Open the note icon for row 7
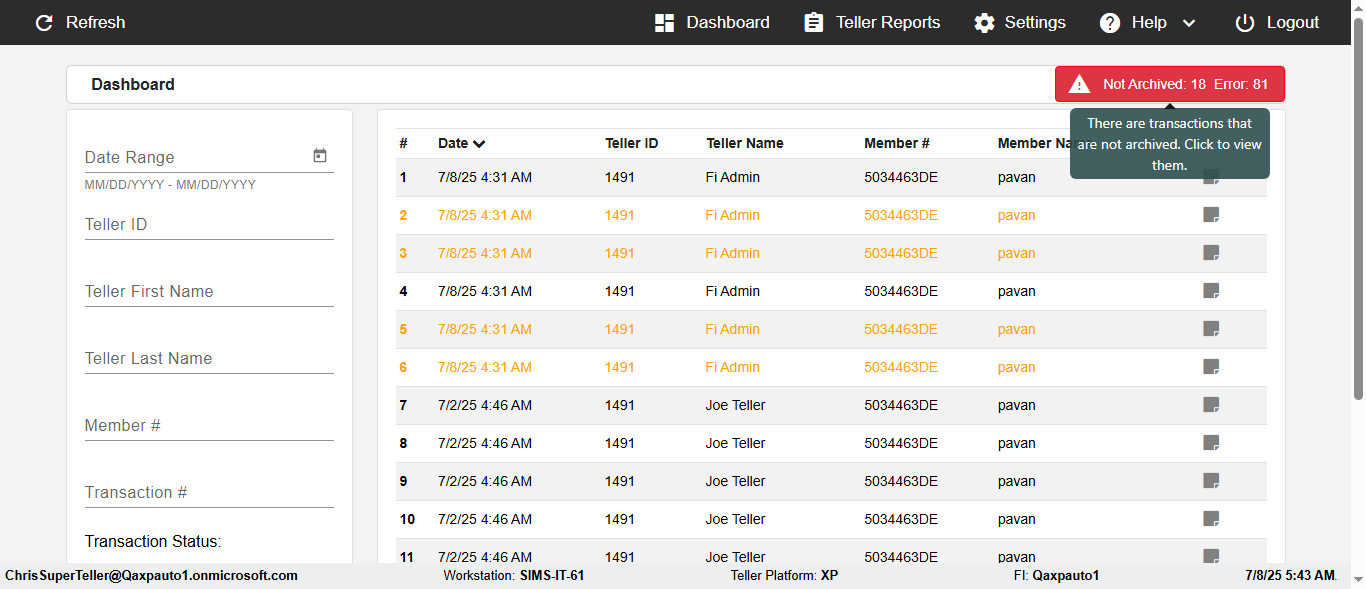The height and width of the screenshot is (589, 1366). (1211, 405)
